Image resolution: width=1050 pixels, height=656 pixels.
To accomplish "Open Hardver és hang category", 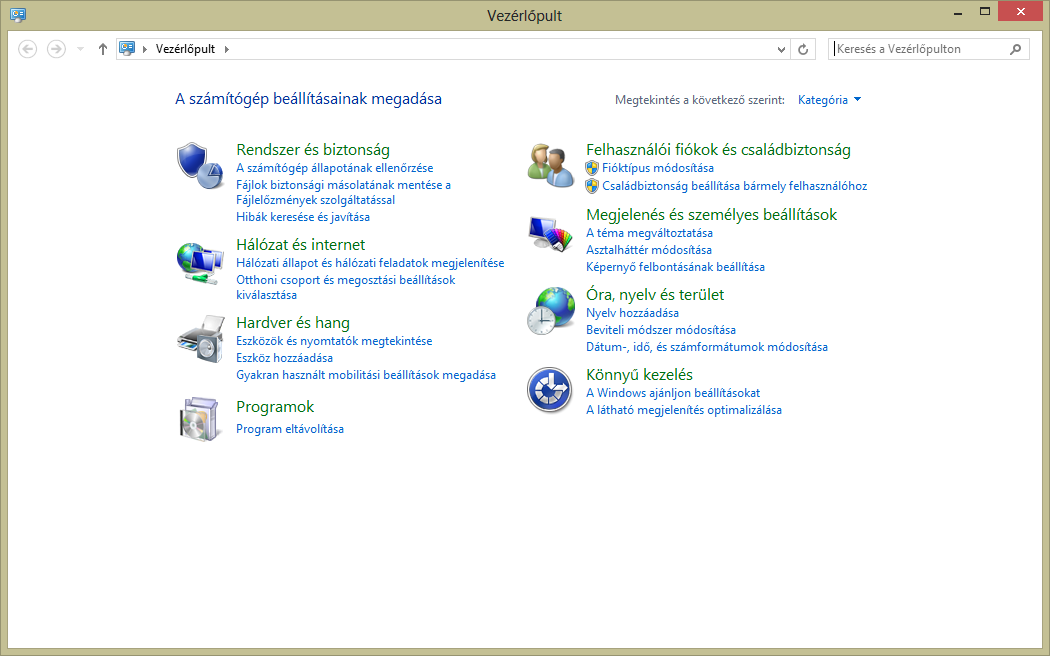I will click(293, 323).
